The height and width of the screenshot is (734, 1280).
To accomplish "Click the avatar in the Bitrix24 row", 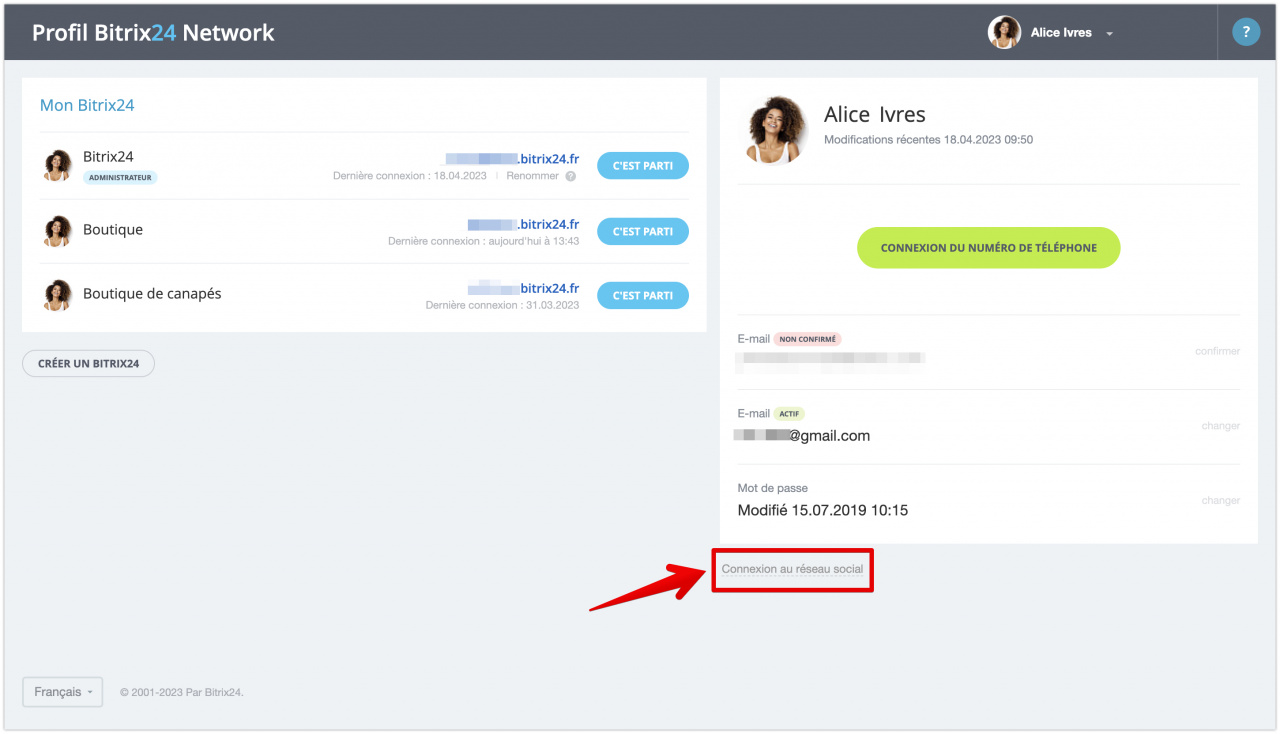I will click(58, 166).
